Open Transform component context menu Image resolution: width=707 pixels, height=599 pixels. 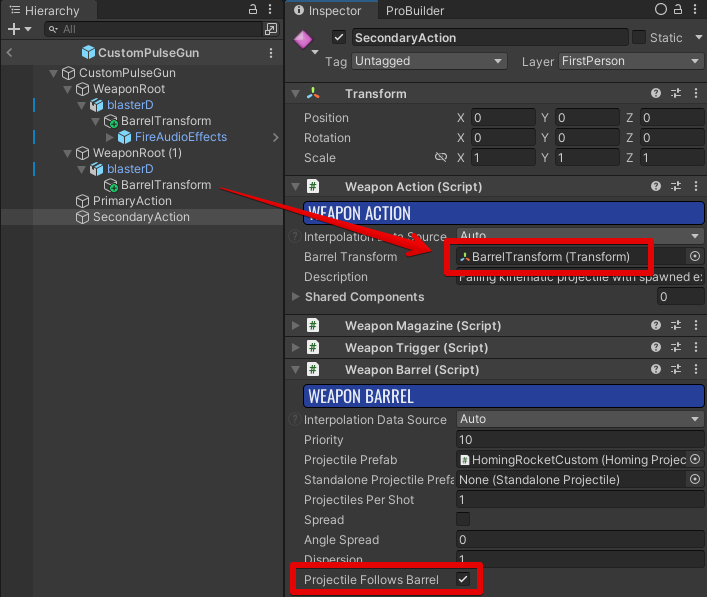click(696, 93)
